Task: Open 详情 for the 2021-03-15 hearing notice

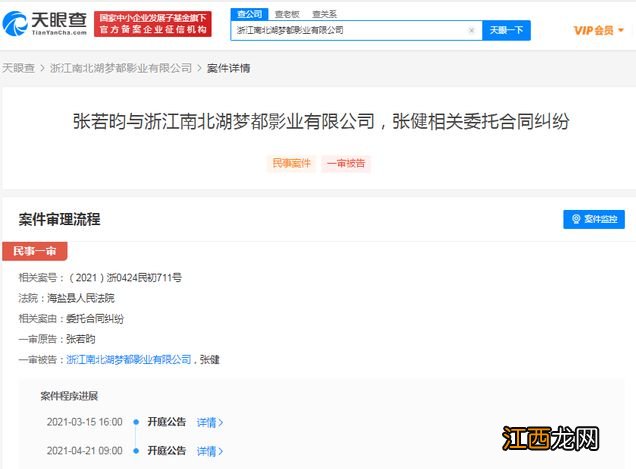Action: pos(210,422)
